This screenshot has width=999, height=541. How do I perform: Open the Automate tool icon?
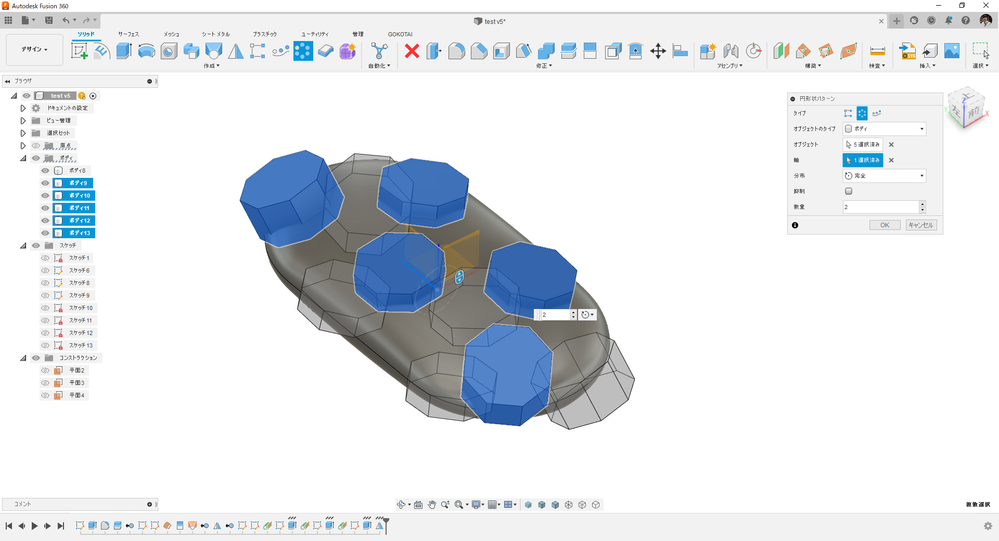coord(379,51)
